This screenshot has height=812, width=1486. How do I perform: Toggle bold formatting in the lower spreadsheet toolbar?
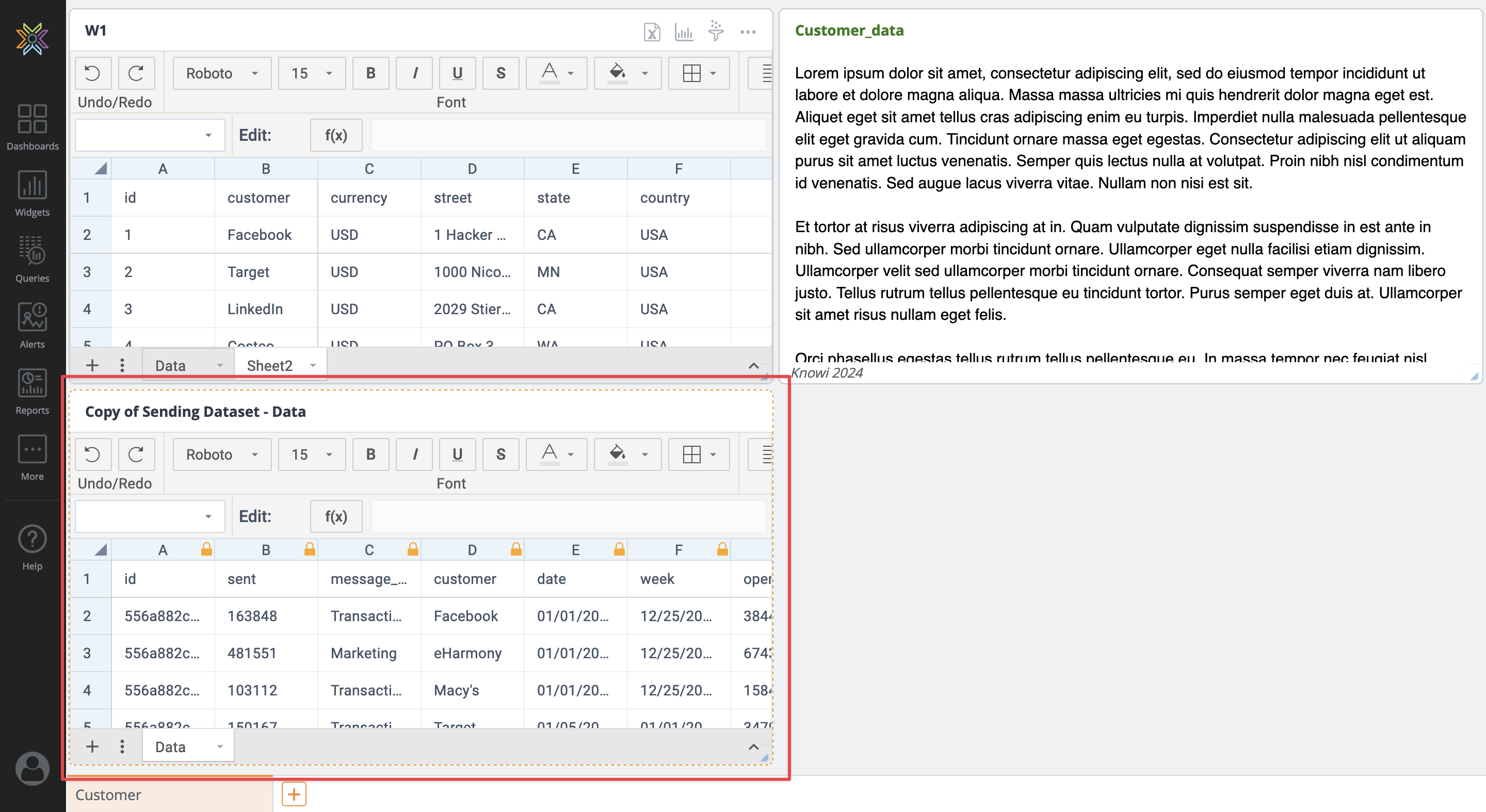[x=370, y=454]
